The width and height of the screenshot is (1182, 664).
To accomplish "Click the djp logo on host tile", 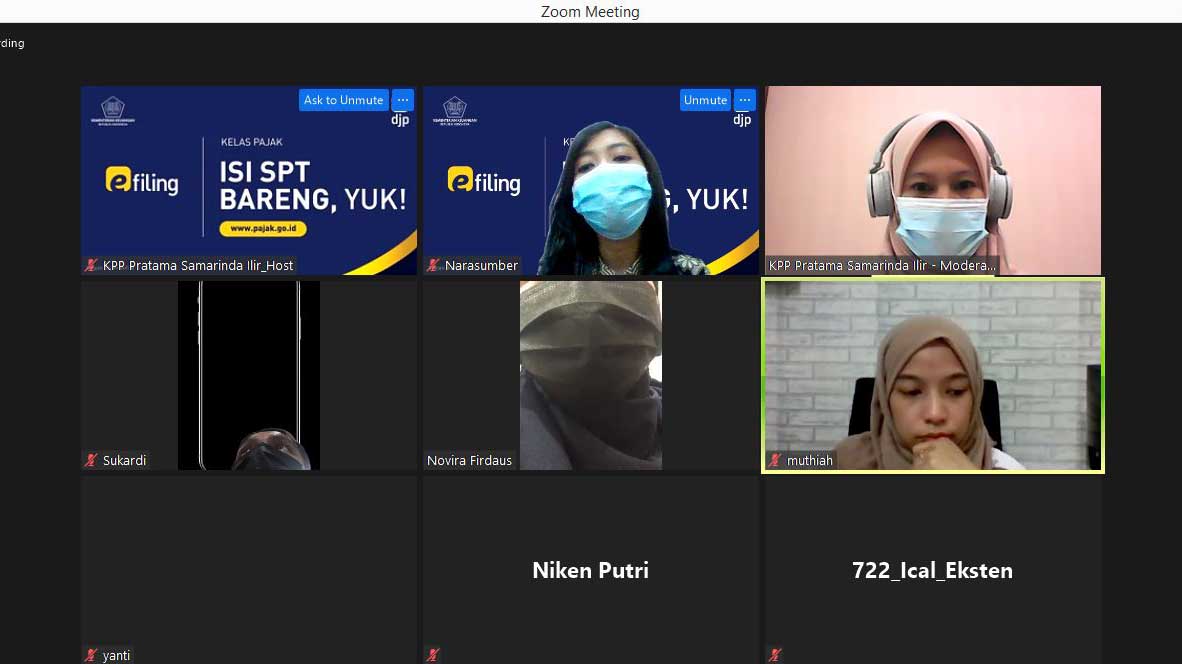I will point(400,120).
